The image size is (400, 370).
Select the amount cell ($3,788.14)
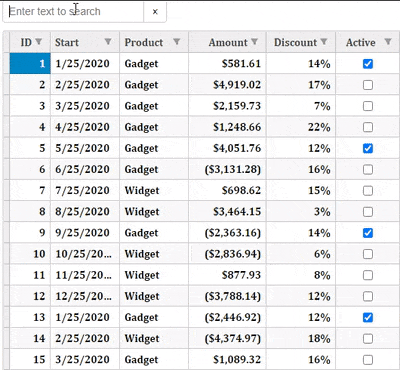[227, 296]
